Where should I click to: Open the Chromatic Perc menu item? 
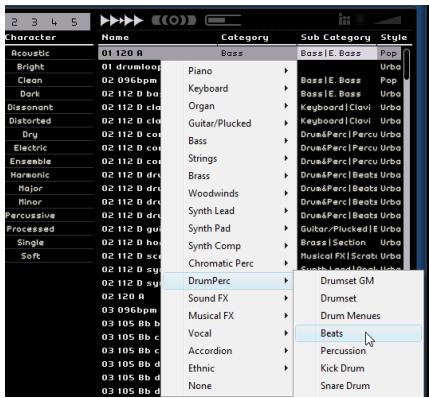pos(228,263)
